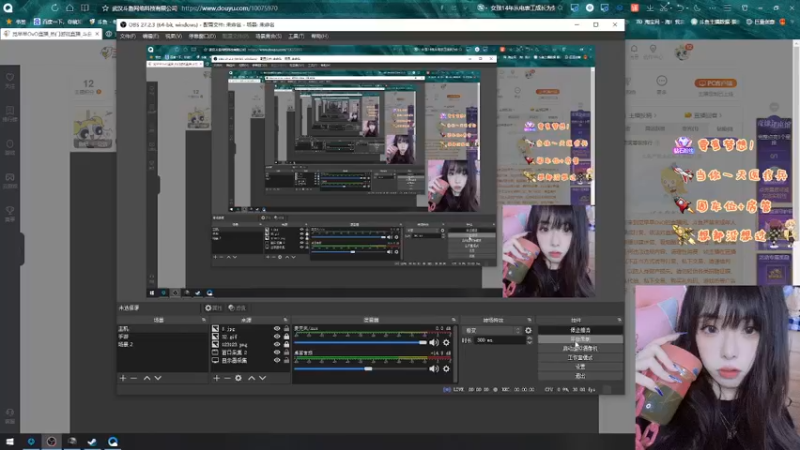The height and width of the screenshot is (450, 800).
Task: Move the selected source up
Action: (252, 378)
